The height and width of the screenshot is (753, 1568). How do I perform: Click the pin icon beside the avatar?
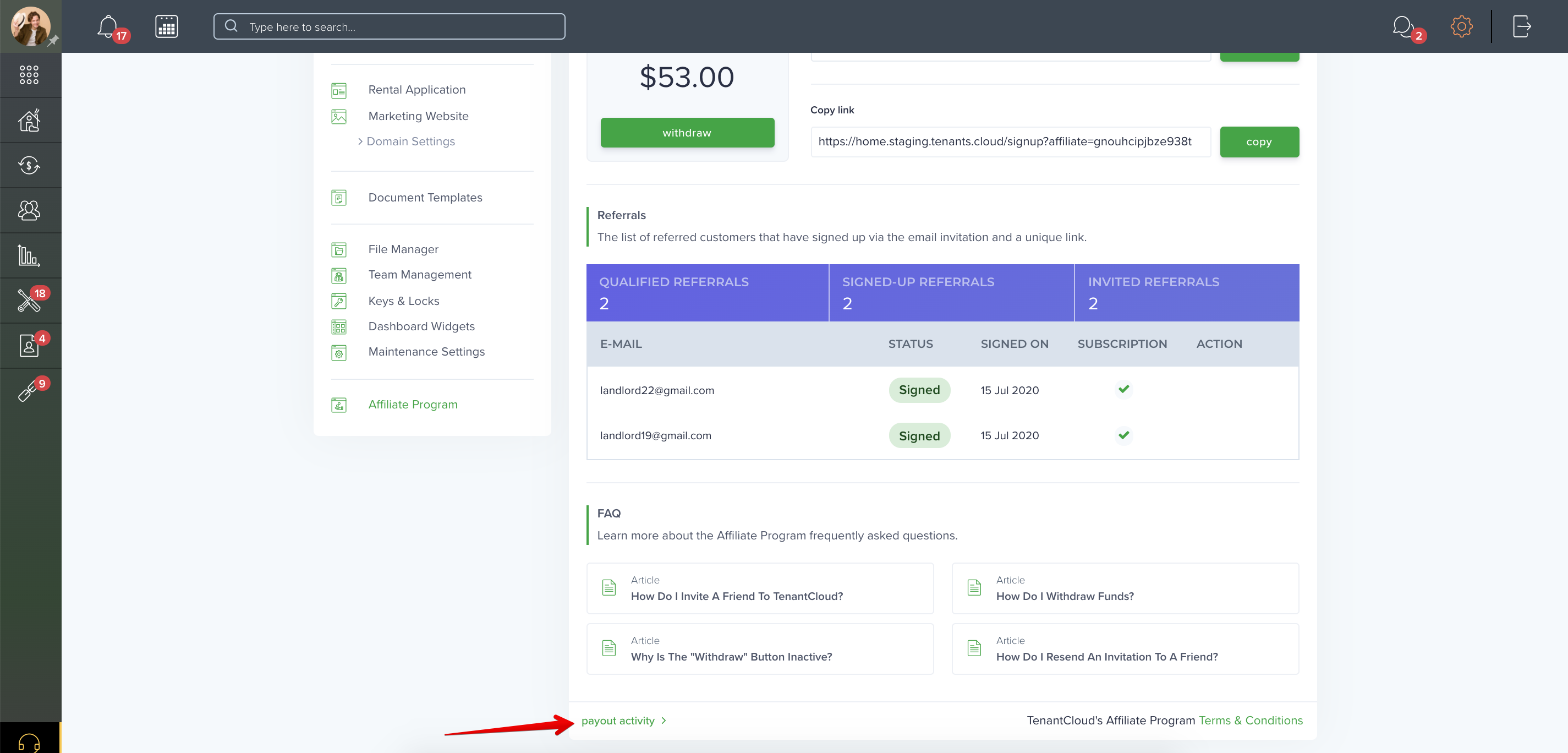(53, 40)
